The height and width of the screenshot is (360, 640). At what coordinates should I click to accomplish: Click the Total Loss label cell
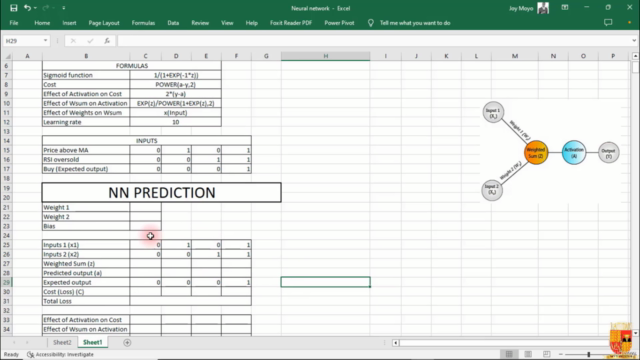(x=86, y=301)
